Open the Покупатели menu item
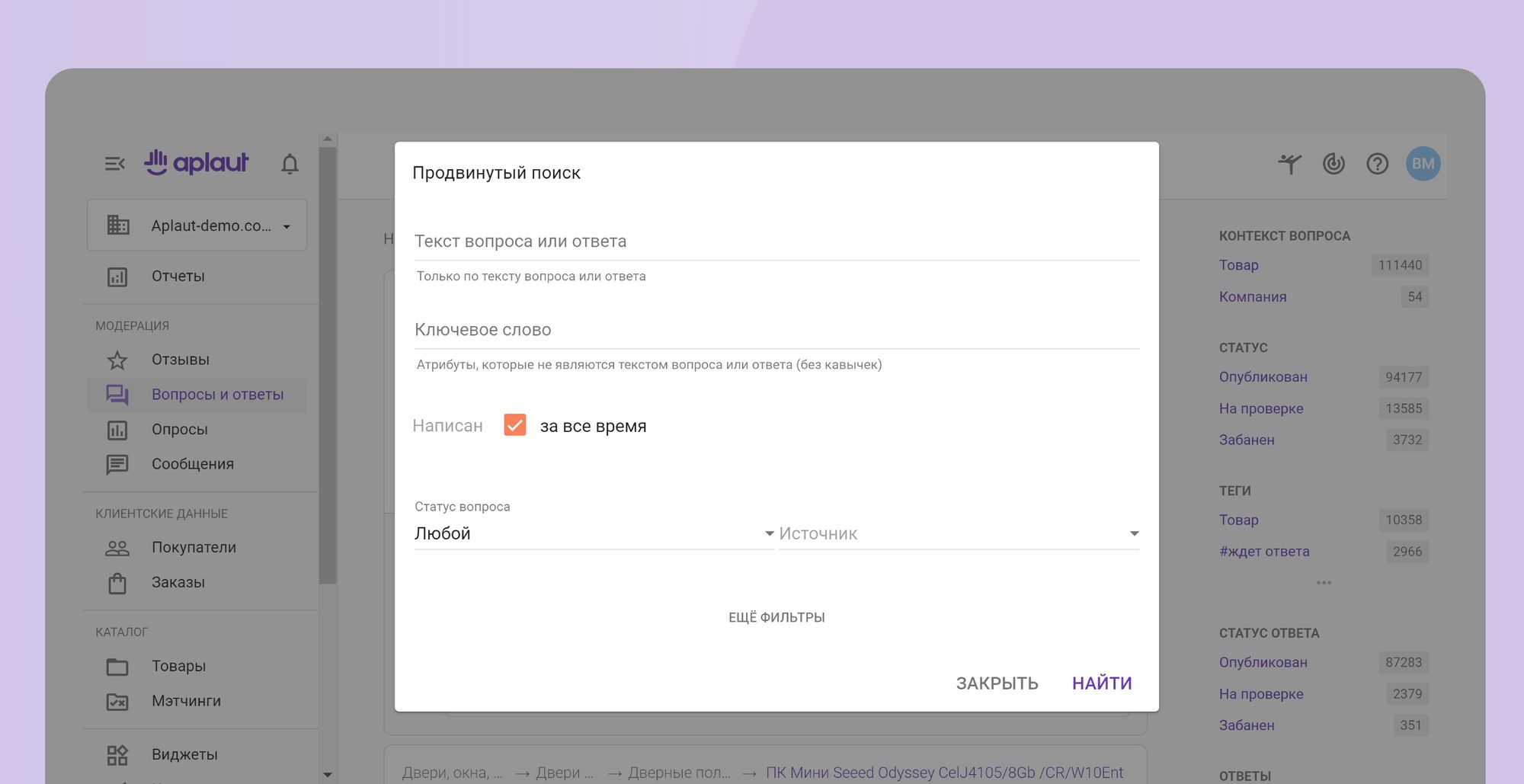The height and width of the screenshot is (784, 1524). (x=194, y=547)
